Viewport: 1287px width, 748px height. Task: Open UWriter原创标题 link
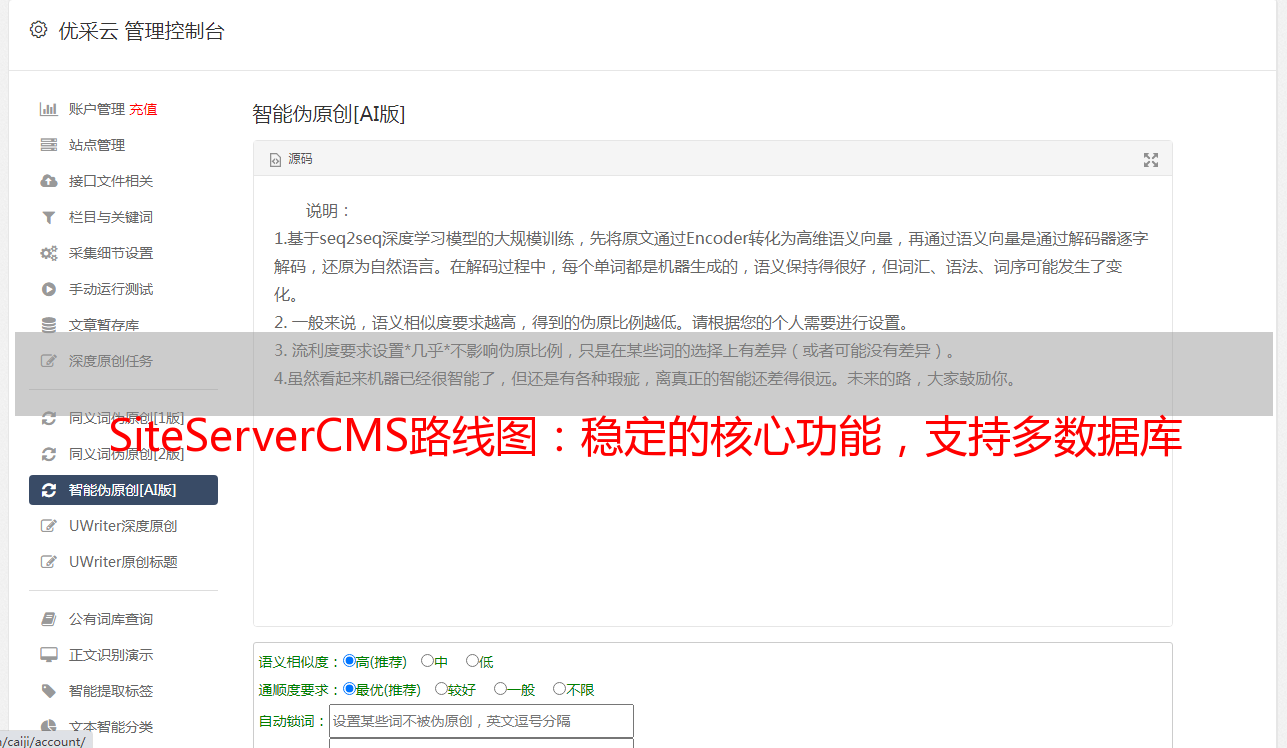[x=123, y=562]
